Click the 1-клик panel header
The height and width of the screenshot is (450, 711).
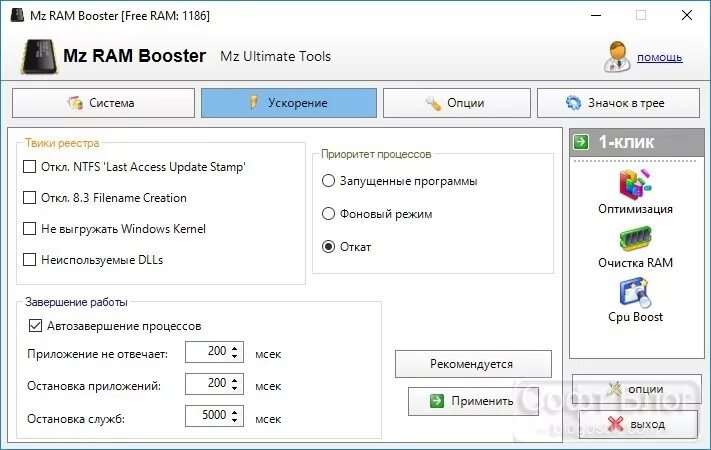click(637, 142)
